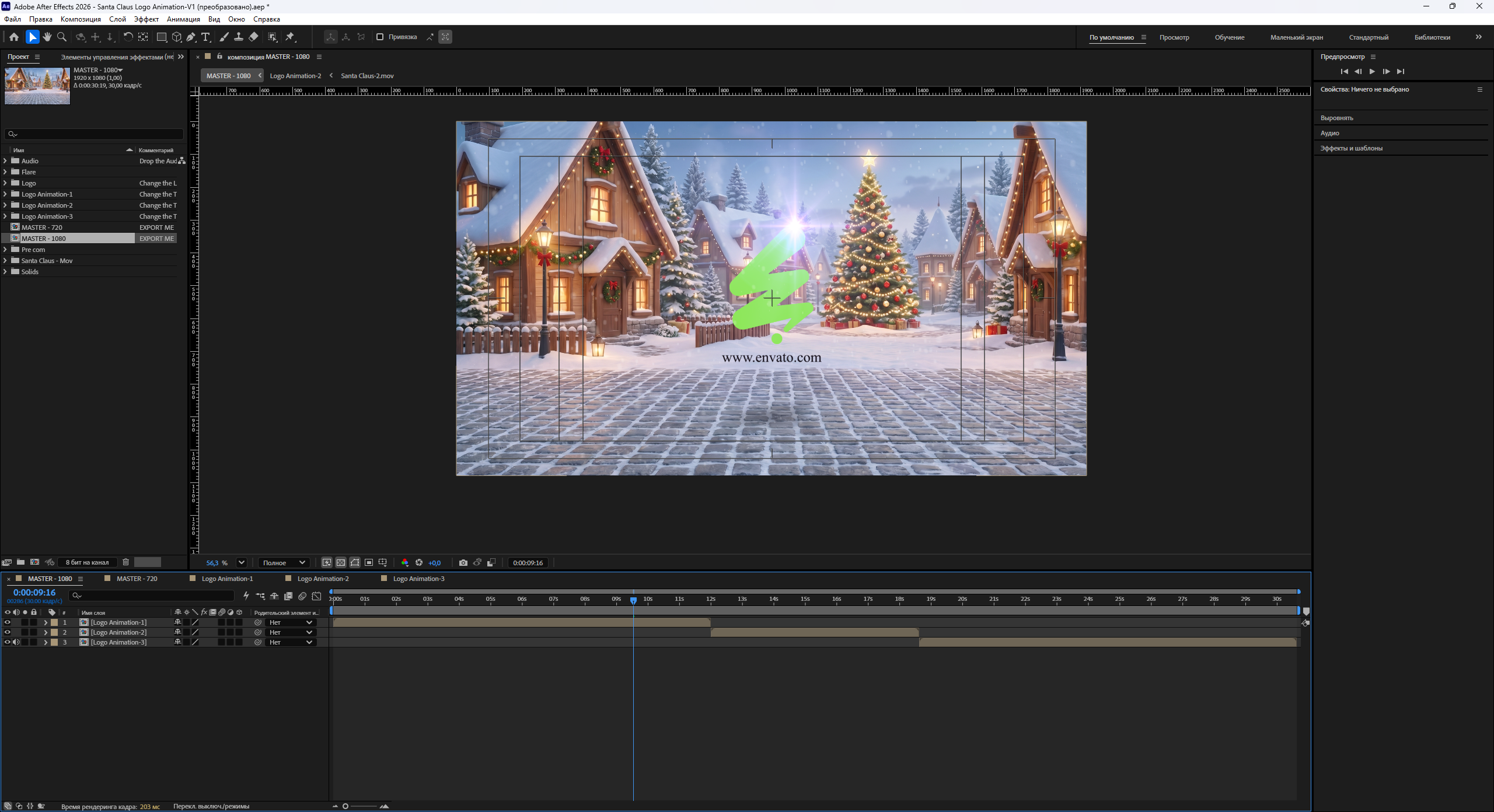The image size is (1494, 812).
Task: Open the Эффект menu
Action: point(146,19)
